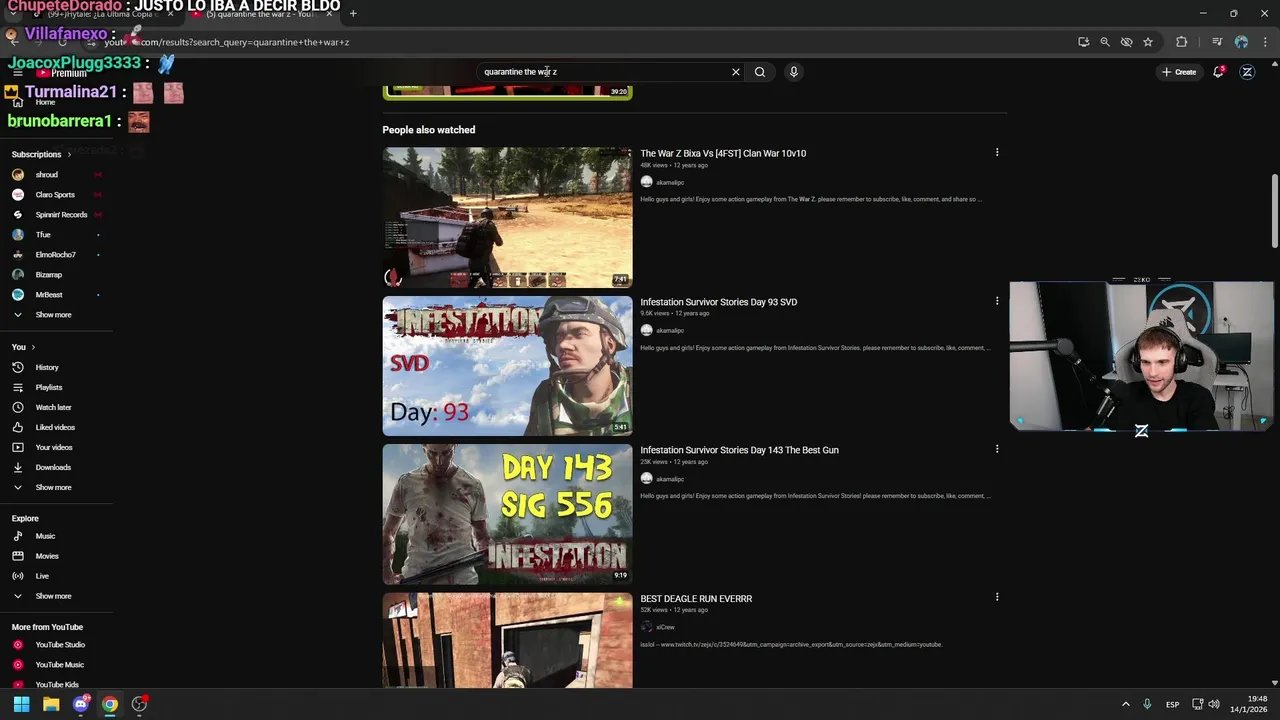
Task: Open Infestation Day 93 SVD thumbnail
Action: [507, 366]
